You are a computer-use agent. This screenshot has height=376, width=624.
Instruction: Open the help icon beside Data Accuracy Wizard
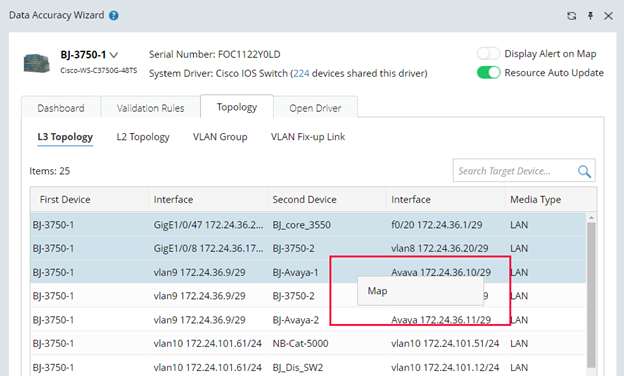114,16
